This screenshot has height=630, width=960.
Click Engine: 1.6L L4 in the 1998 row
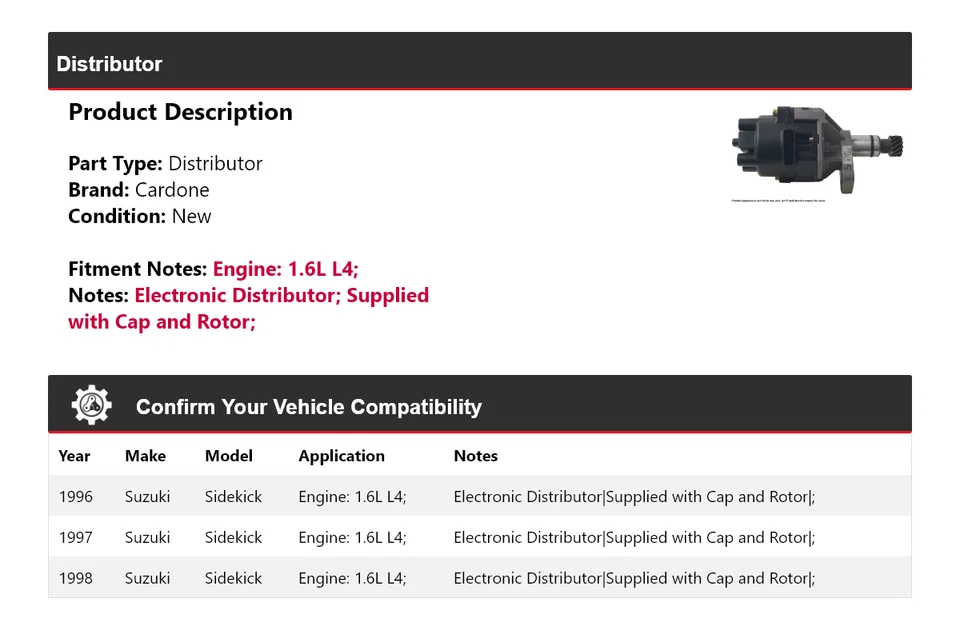click(x=352, y=578)
